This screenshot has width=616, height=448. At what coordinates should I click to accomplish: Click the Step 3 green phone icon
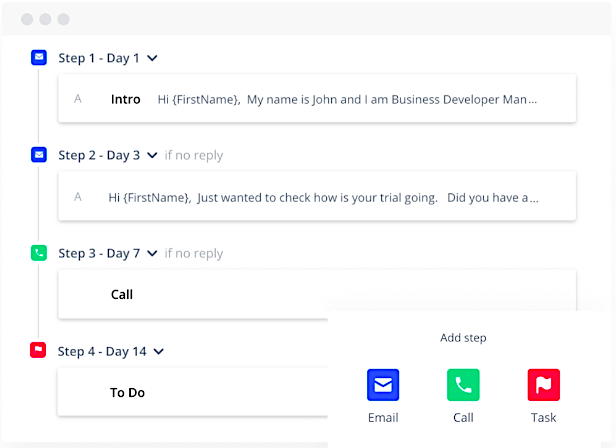[x=39, y=253]
